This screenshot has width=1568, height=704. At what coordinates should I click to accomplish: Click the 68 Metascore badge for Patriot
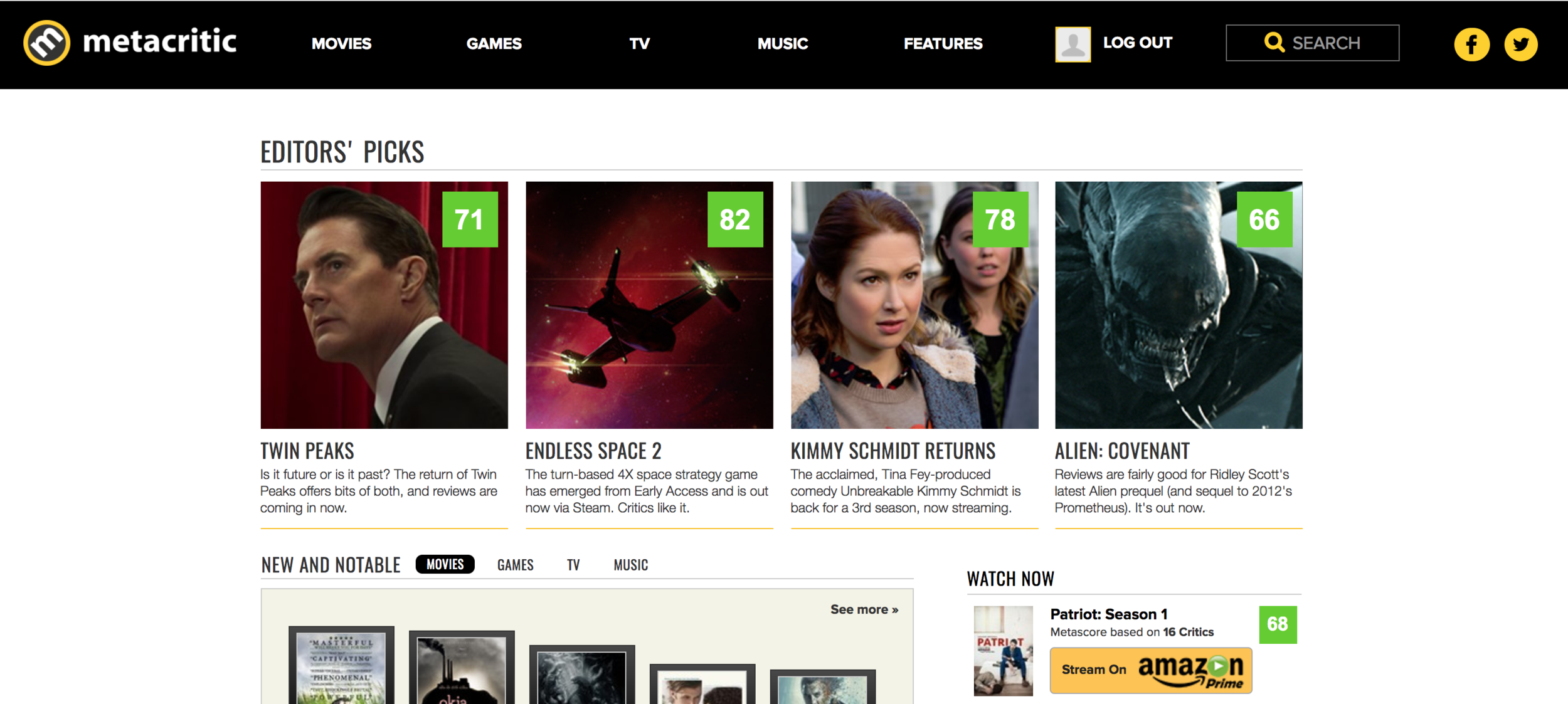pos(1277,624)
